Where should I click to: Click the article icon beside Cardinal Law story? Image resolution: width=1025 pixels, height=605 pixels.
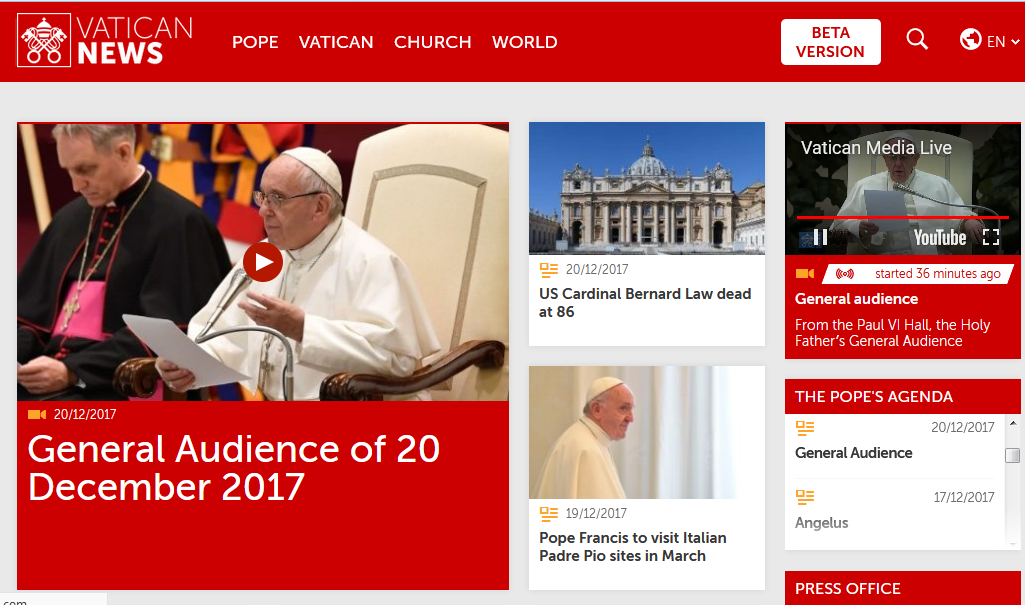(x=548, y=270)
